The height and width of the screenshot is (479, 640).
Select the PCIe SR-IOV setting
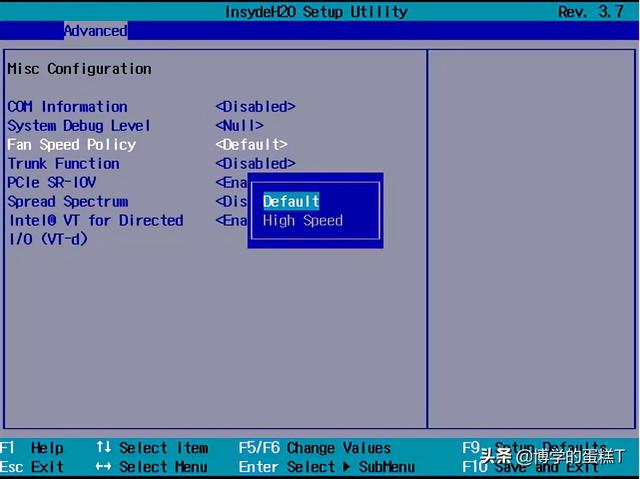[x=51, y=183]
